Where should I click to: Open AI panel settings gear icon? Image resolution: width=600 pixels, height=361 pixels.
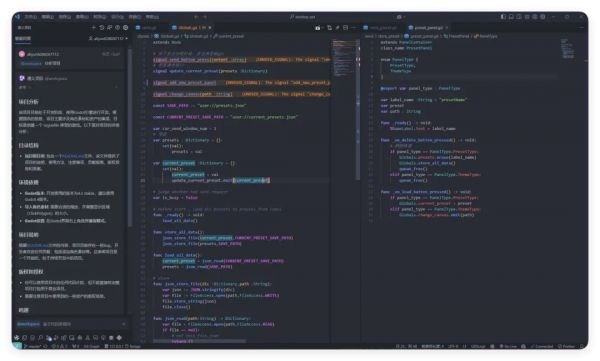pos(126,28)
